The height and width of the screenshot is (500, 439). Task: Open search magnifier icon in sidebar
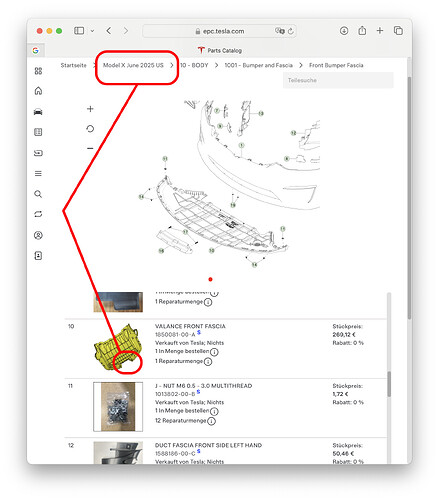[x=38, y=194]
